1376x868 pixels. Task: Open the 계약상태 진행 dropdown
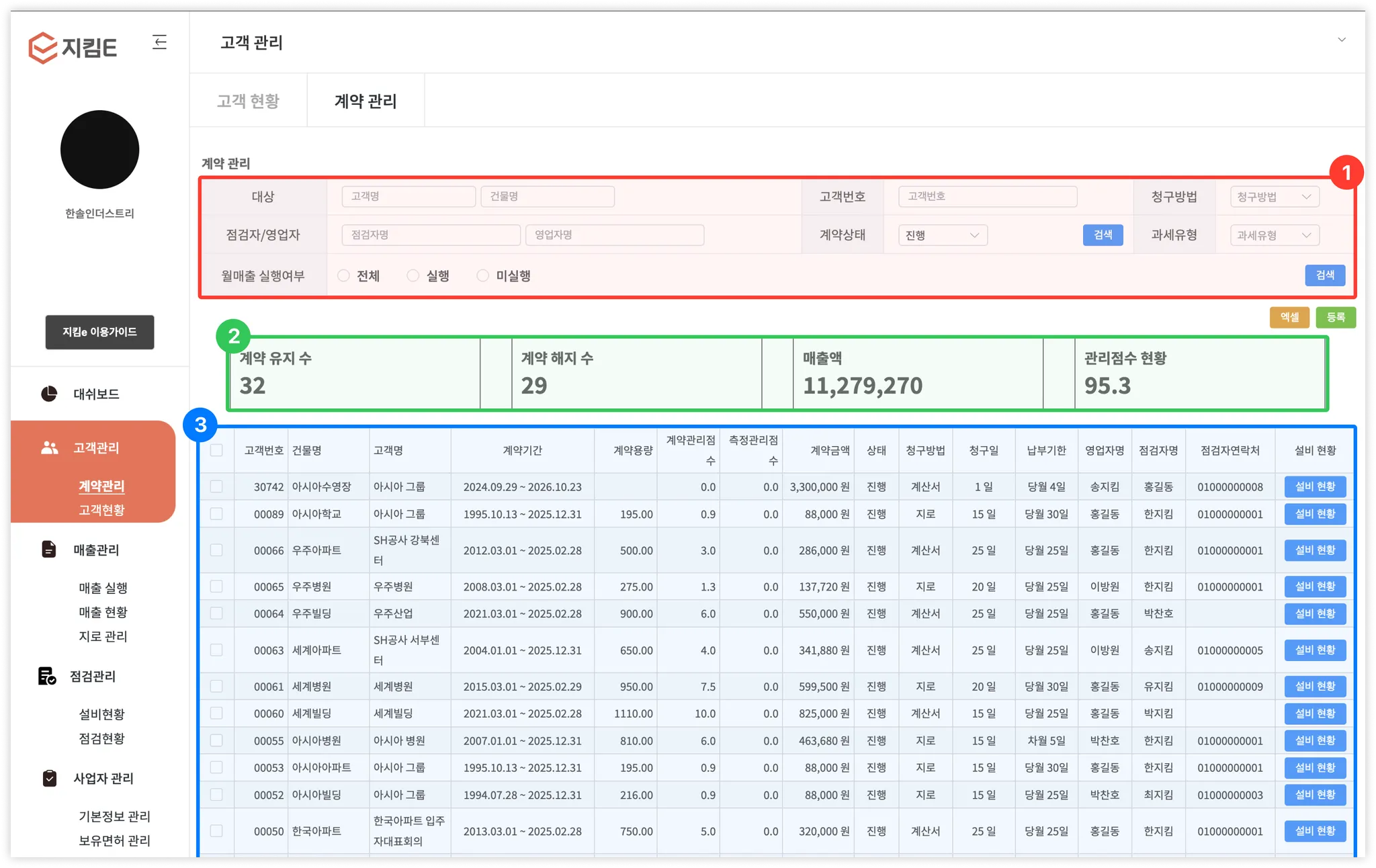click(x=942, y=235)
